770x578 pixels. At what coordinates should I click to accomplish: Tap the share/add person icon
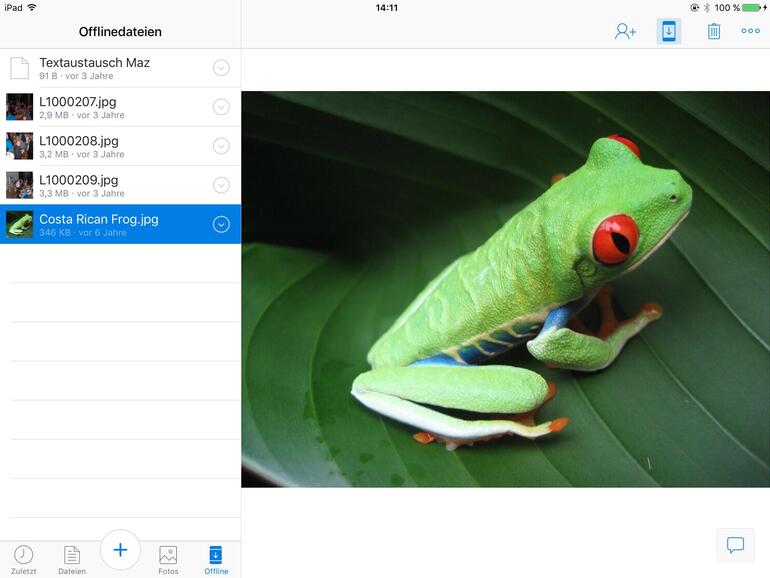coord(625,31)
